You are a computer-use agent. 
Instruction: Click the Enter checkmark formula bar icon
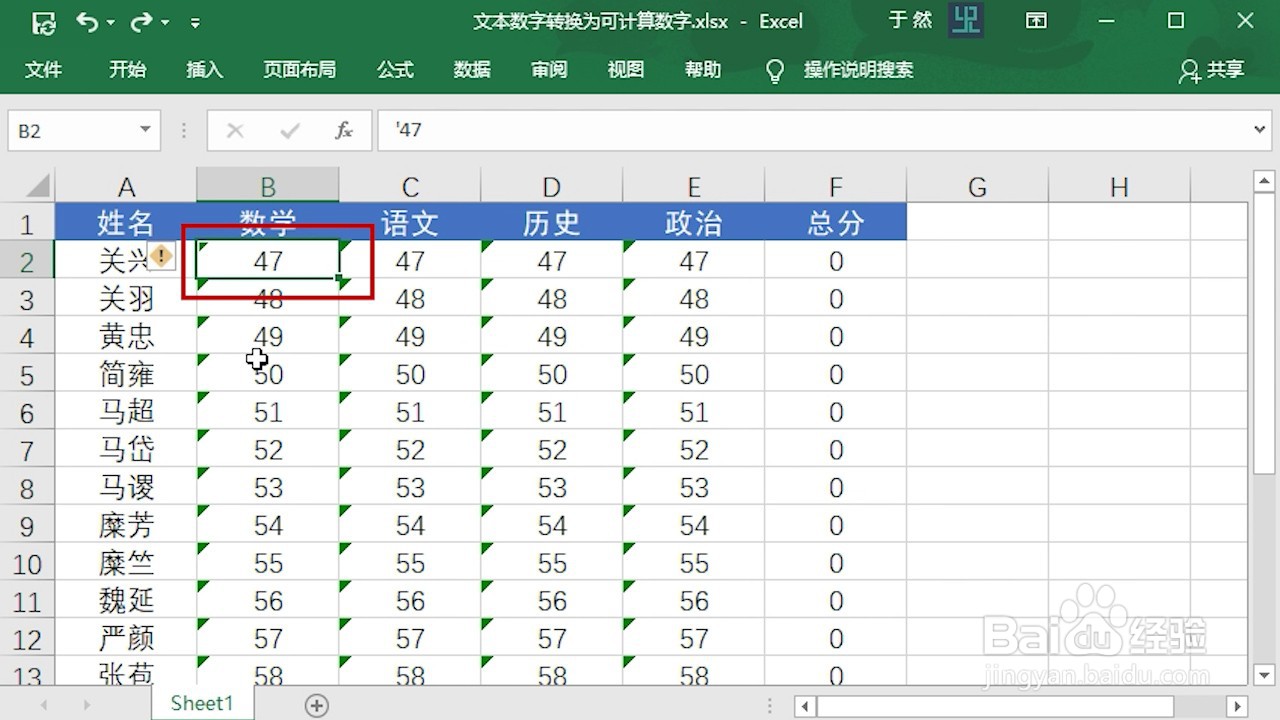[x=290, y=131]
